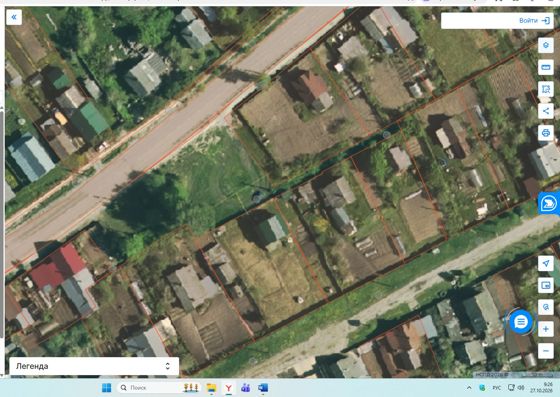Print the map with printer icon

pos(546,133)
